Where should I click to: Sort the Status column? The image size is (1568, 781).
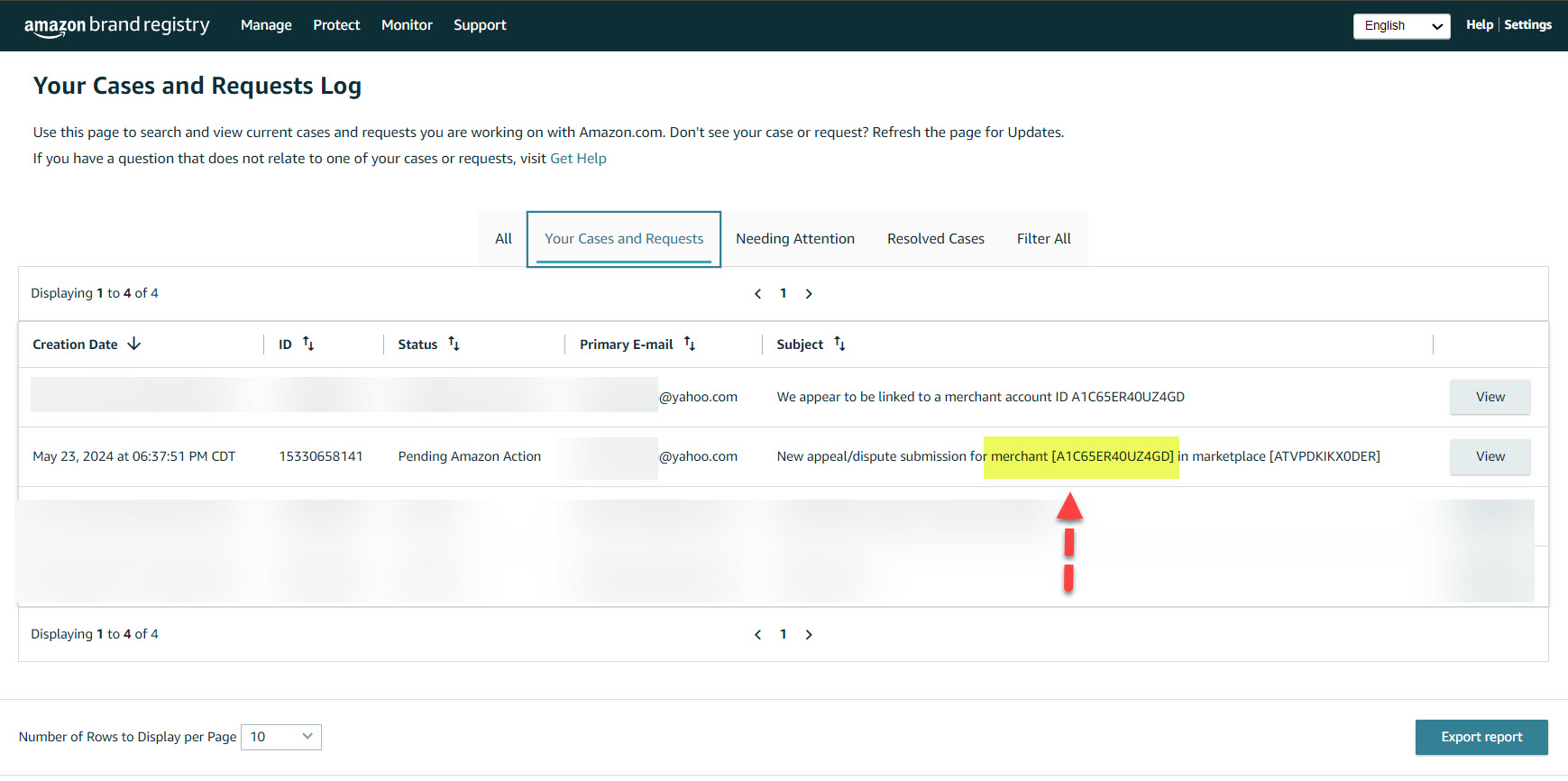pyautogui.click(x=454, y=344)
